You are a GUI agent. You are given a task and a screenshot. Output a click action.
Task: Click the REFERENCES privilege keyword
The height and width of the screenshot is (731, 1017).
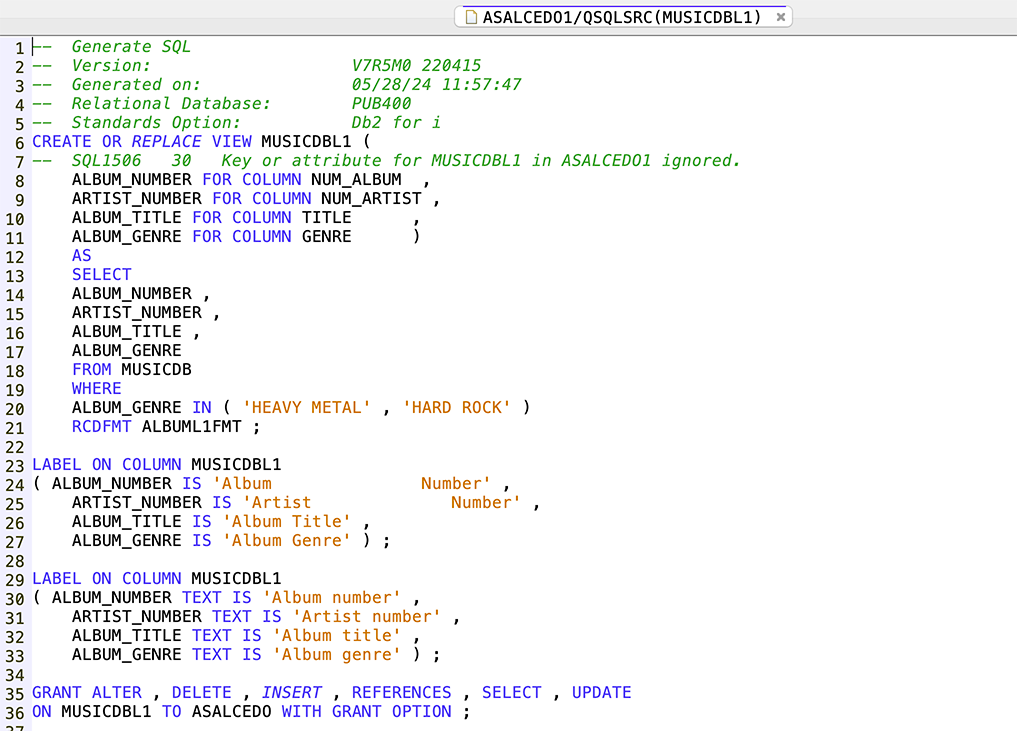(x=401, y=693)
